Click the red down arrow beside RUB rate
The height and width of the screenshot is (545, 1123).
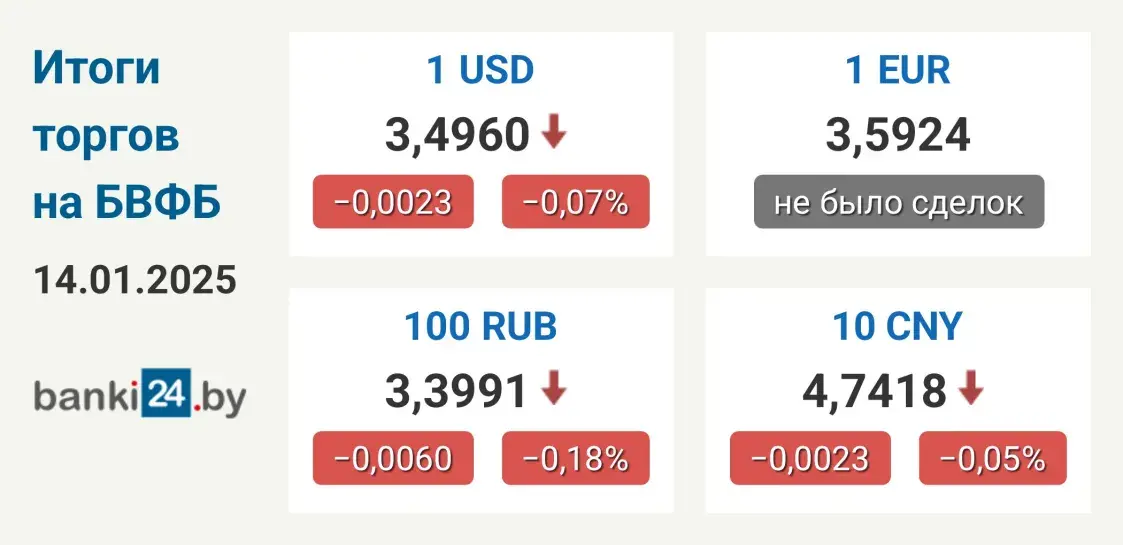(x=554, y=390)
